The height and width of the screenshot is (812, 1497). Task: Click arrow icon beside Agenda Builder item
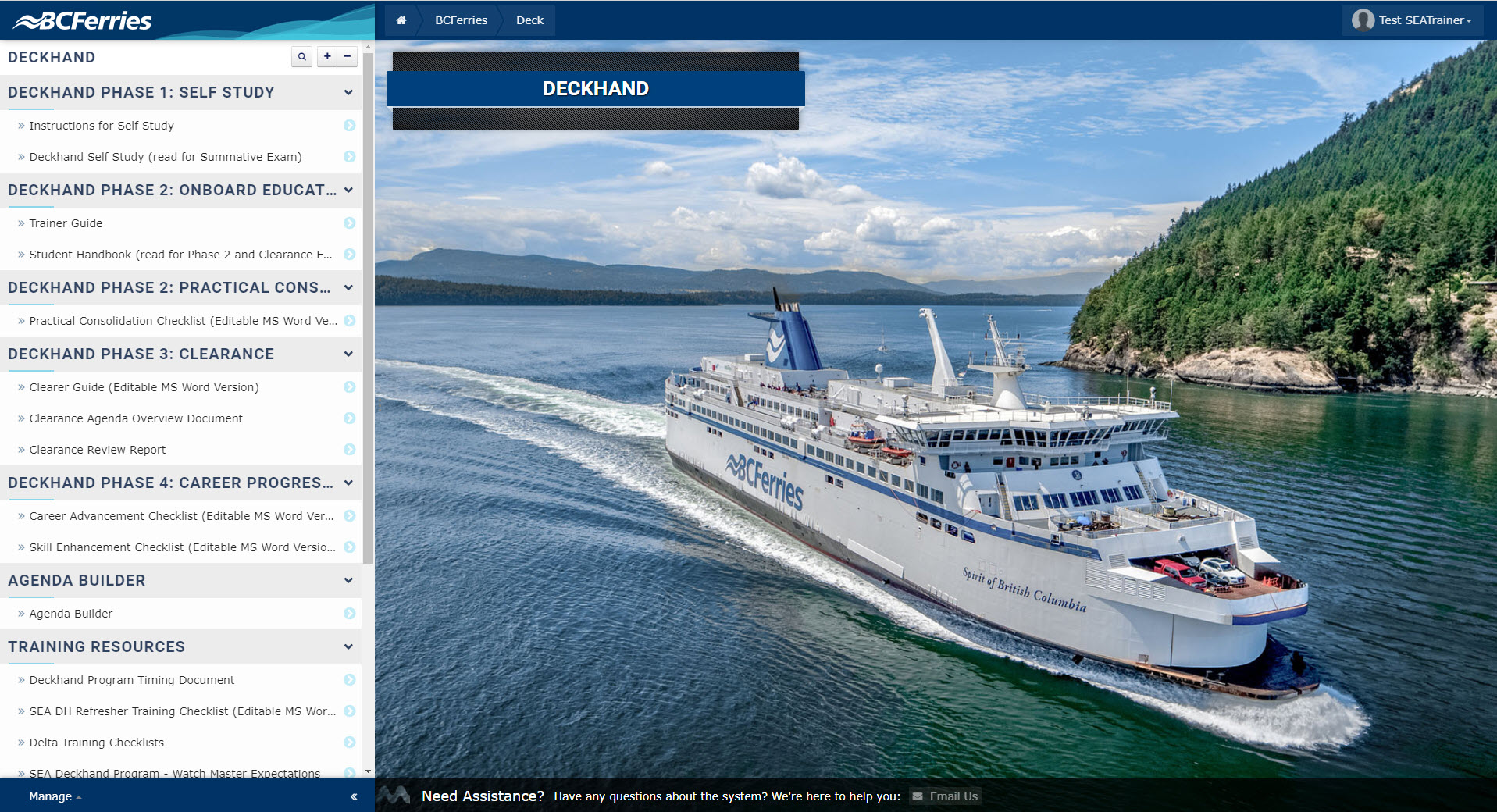pyautogui.click(x=350, y=614)
